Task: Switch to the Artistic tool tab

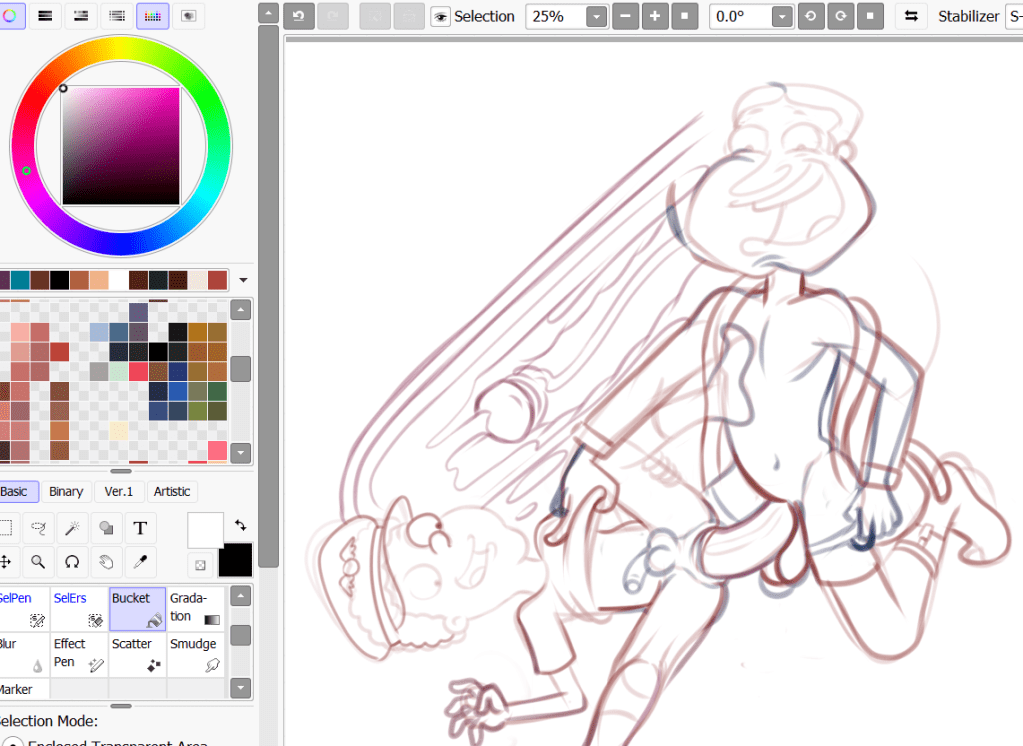Action: click(172, 491)
